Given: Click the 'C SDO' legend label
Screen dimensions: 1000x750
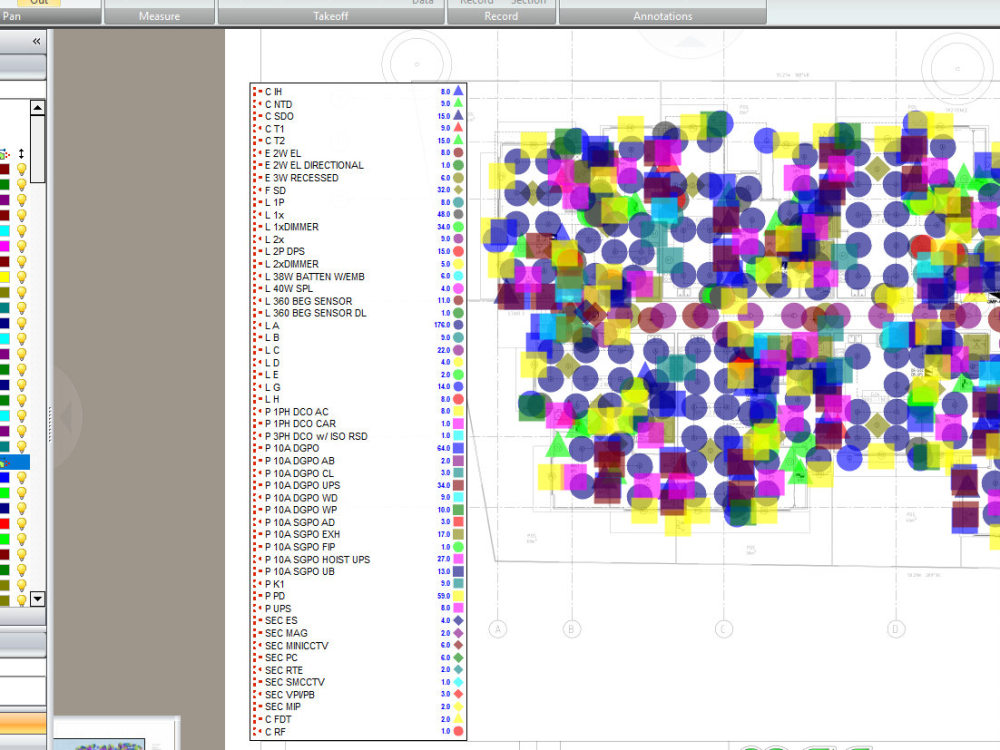Looking at the screenshot, I should click(279, 116).
